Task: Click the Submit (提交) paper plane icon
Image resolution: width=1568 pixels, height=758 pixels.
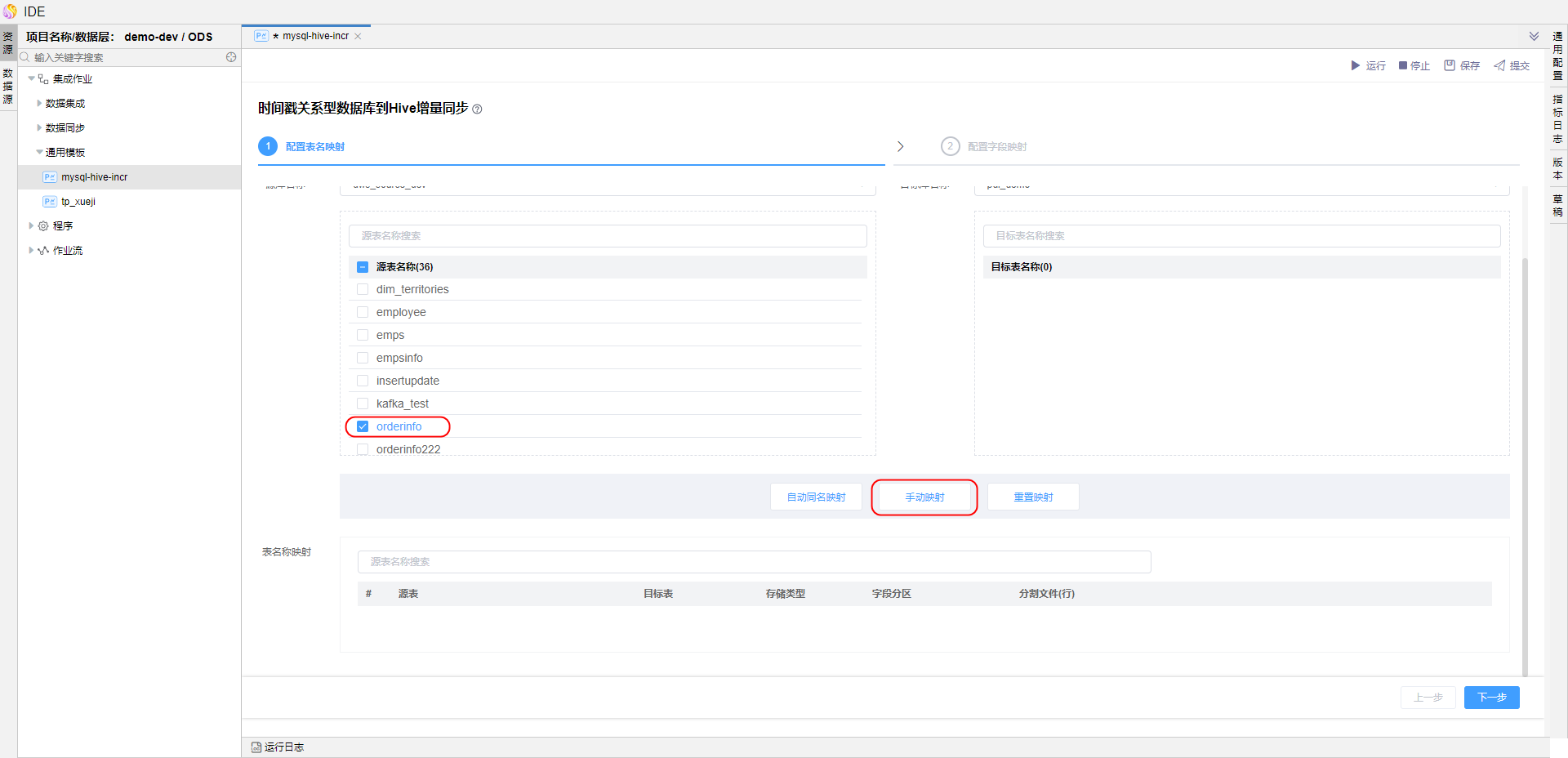Action: coord(1499,65)
